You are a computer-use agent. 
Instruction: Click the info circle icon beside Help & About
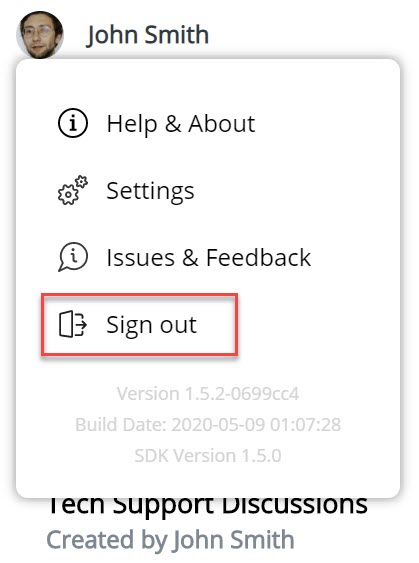(x=73, y=124)
